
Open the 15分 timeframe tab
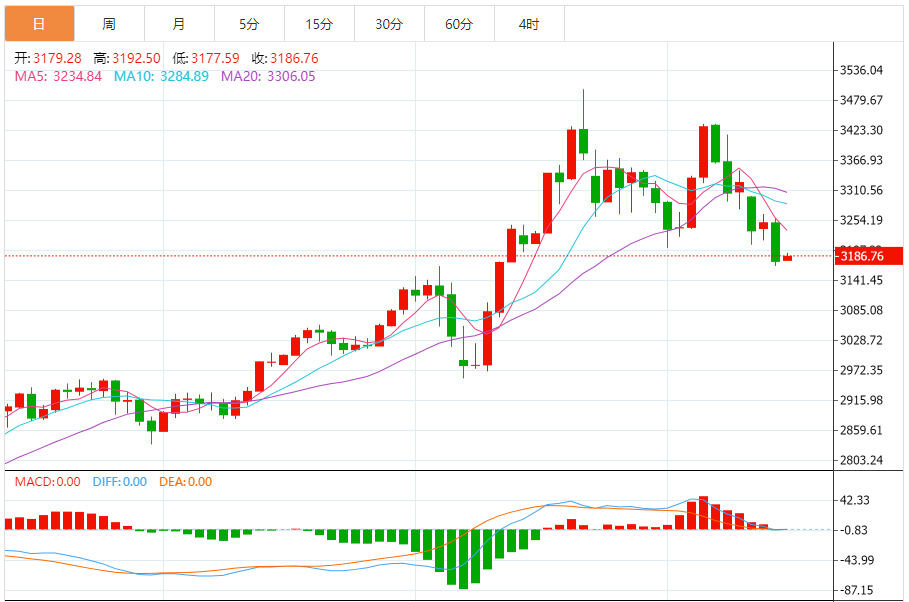319,24
